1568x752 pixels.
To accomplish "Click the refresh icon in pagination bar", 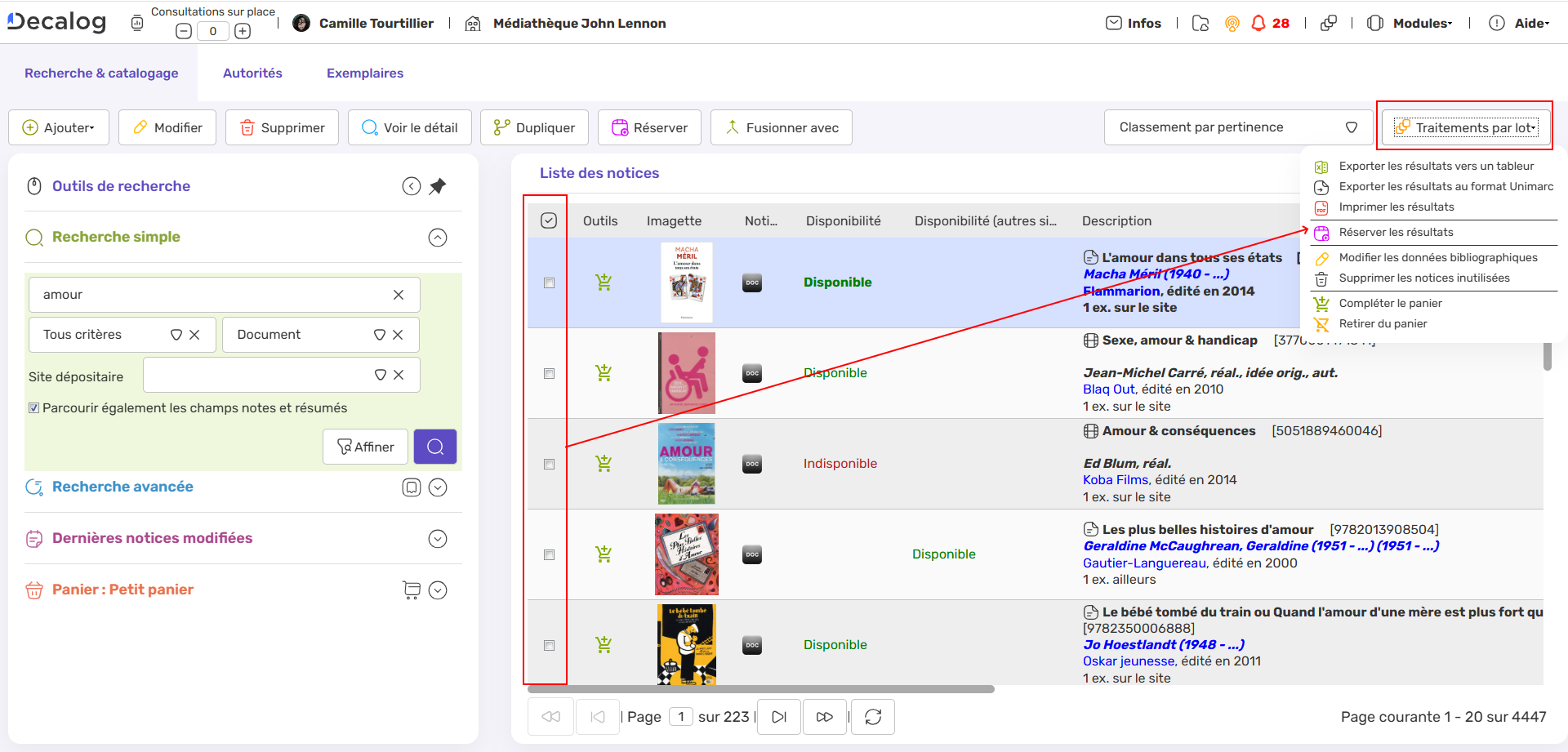I will (x=873, y=717).
